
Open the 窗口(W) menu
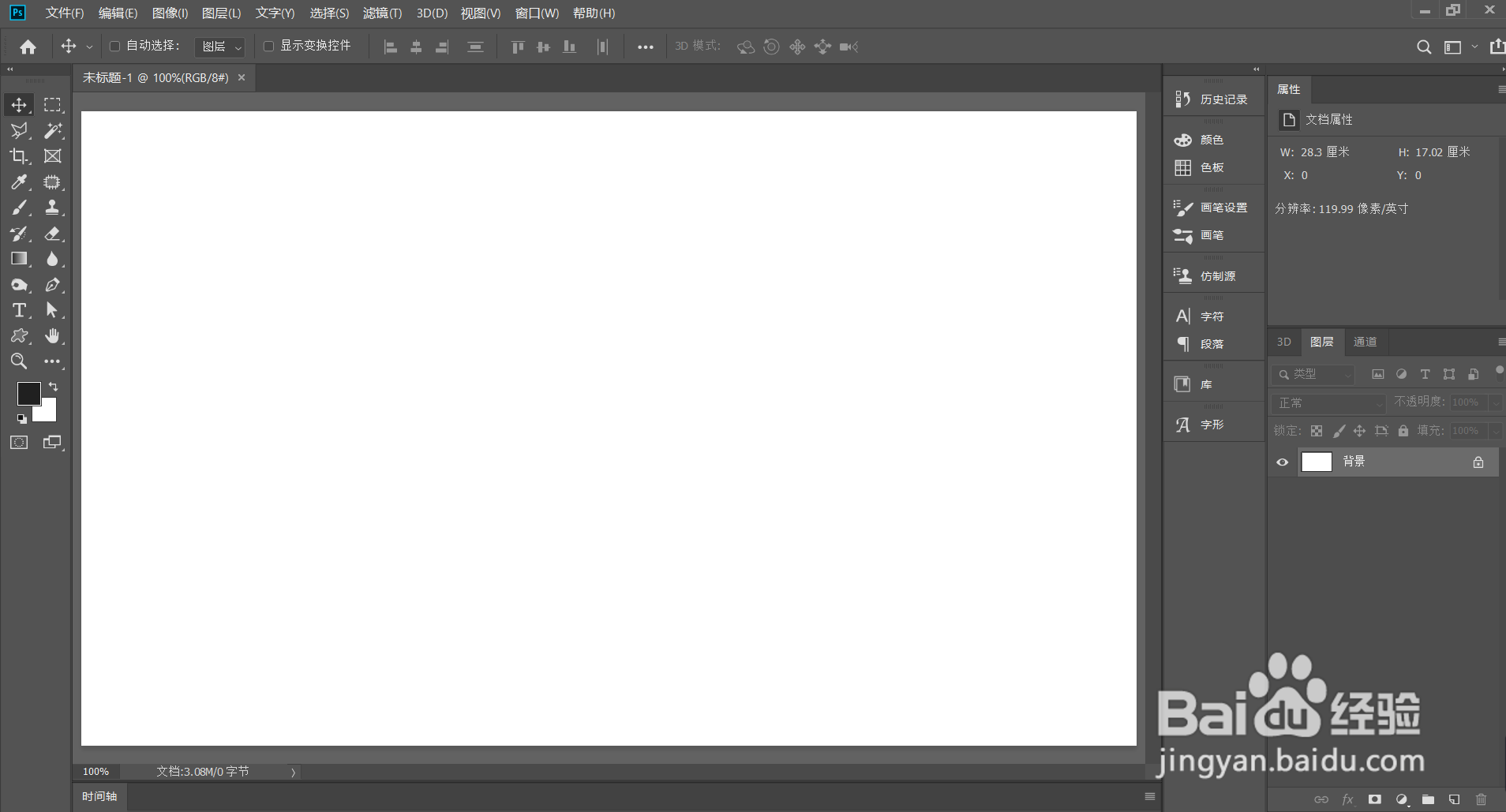coord(537,13)
